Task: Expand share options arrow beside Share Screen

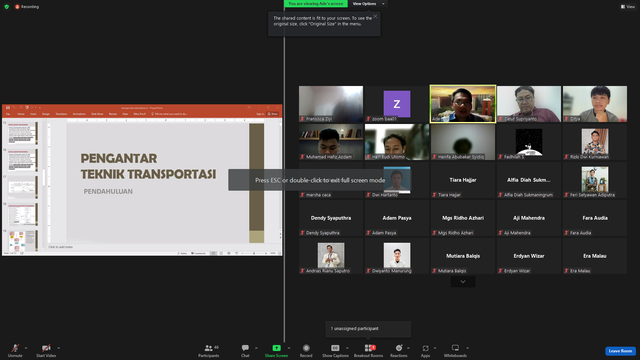Action: pyautogui.click(x=289, y=348)
